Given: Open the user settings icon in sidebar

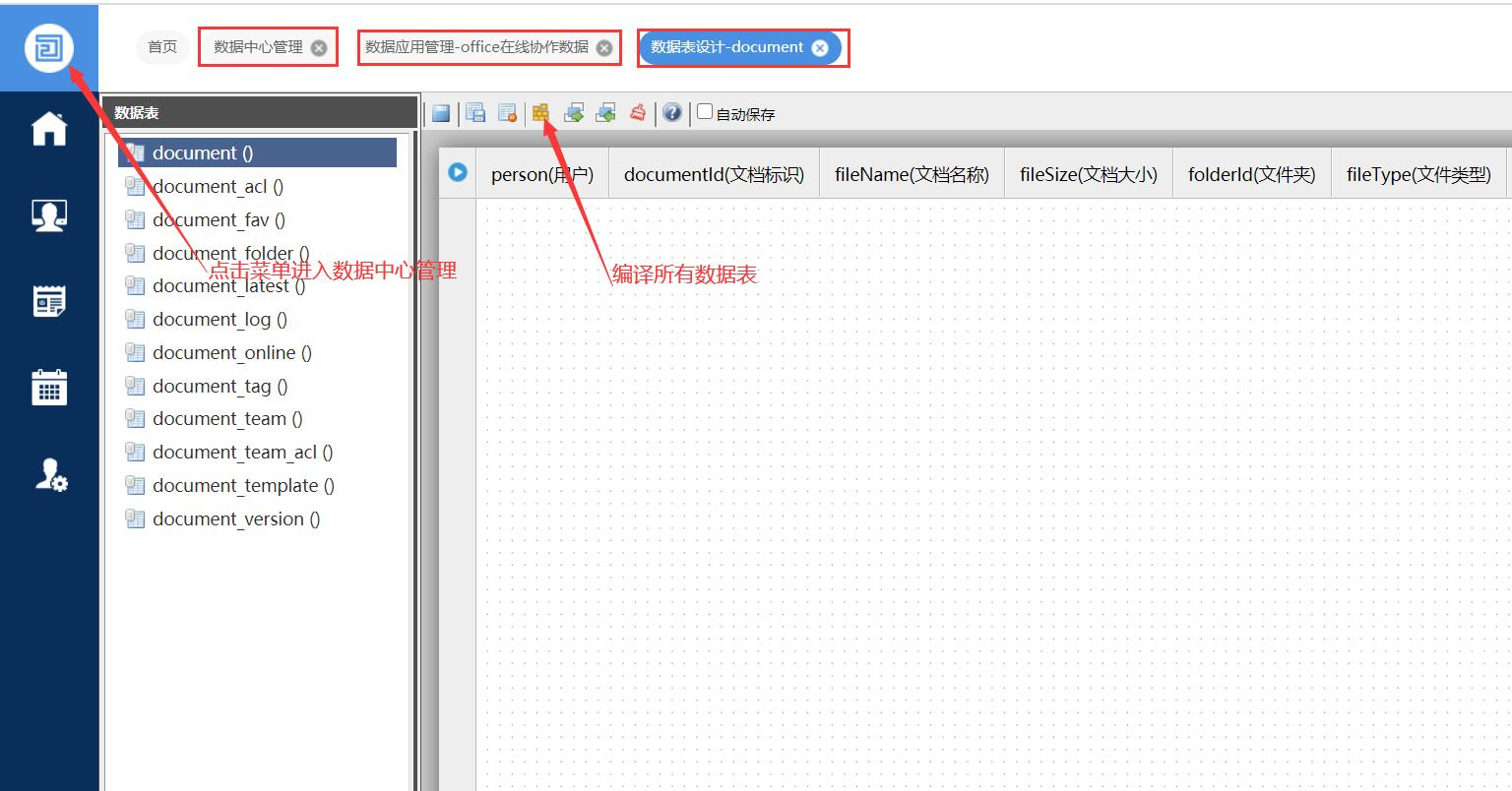Looking at the screenshot, I should point(49,474).
